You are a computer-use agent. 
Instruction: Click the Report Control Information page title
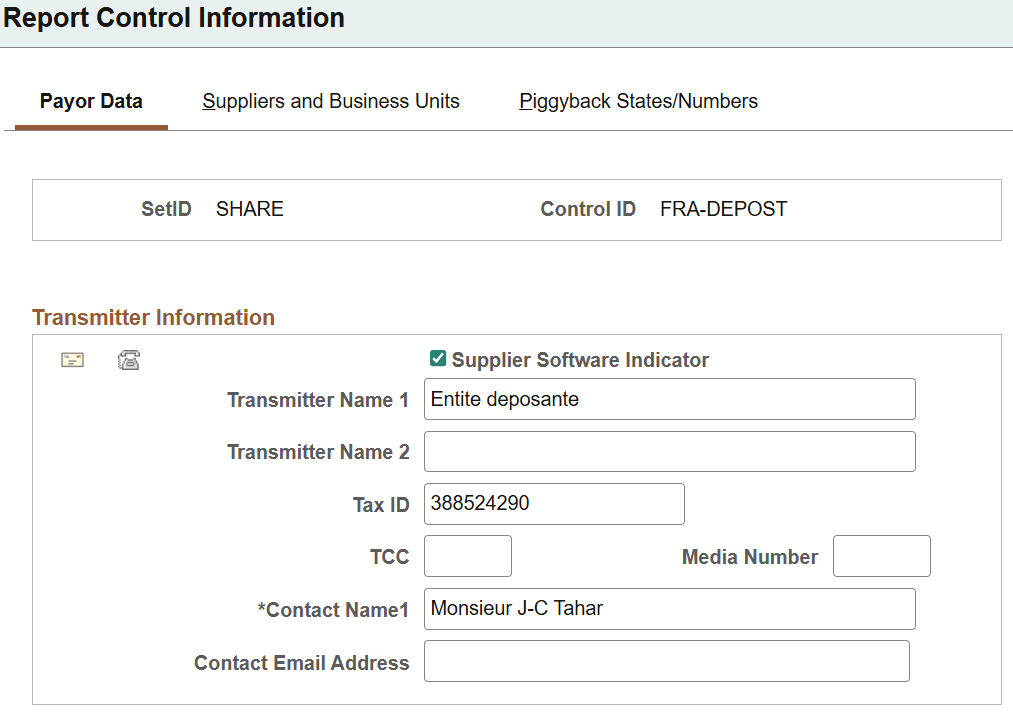tap(174, 18)
